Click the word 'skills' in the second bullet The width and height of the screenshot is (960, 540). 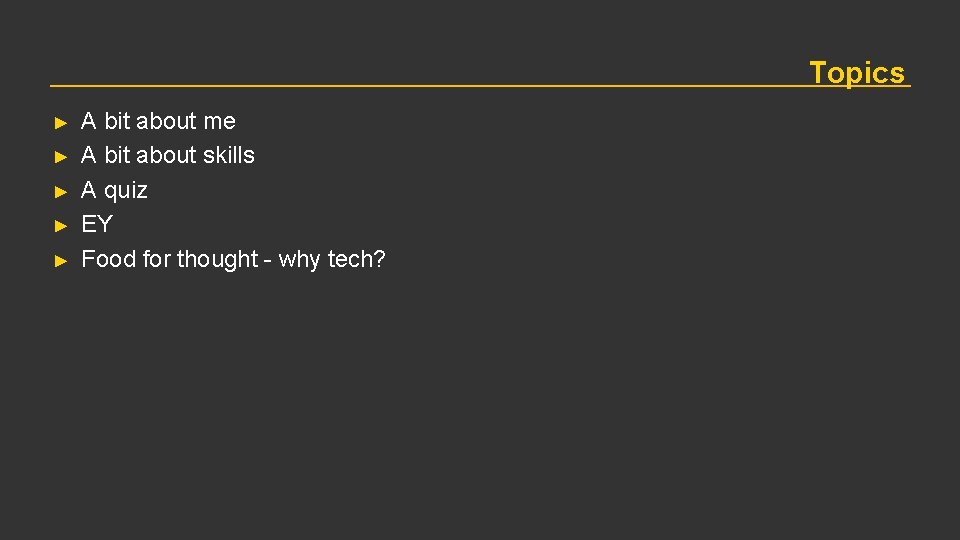[228, 156]
